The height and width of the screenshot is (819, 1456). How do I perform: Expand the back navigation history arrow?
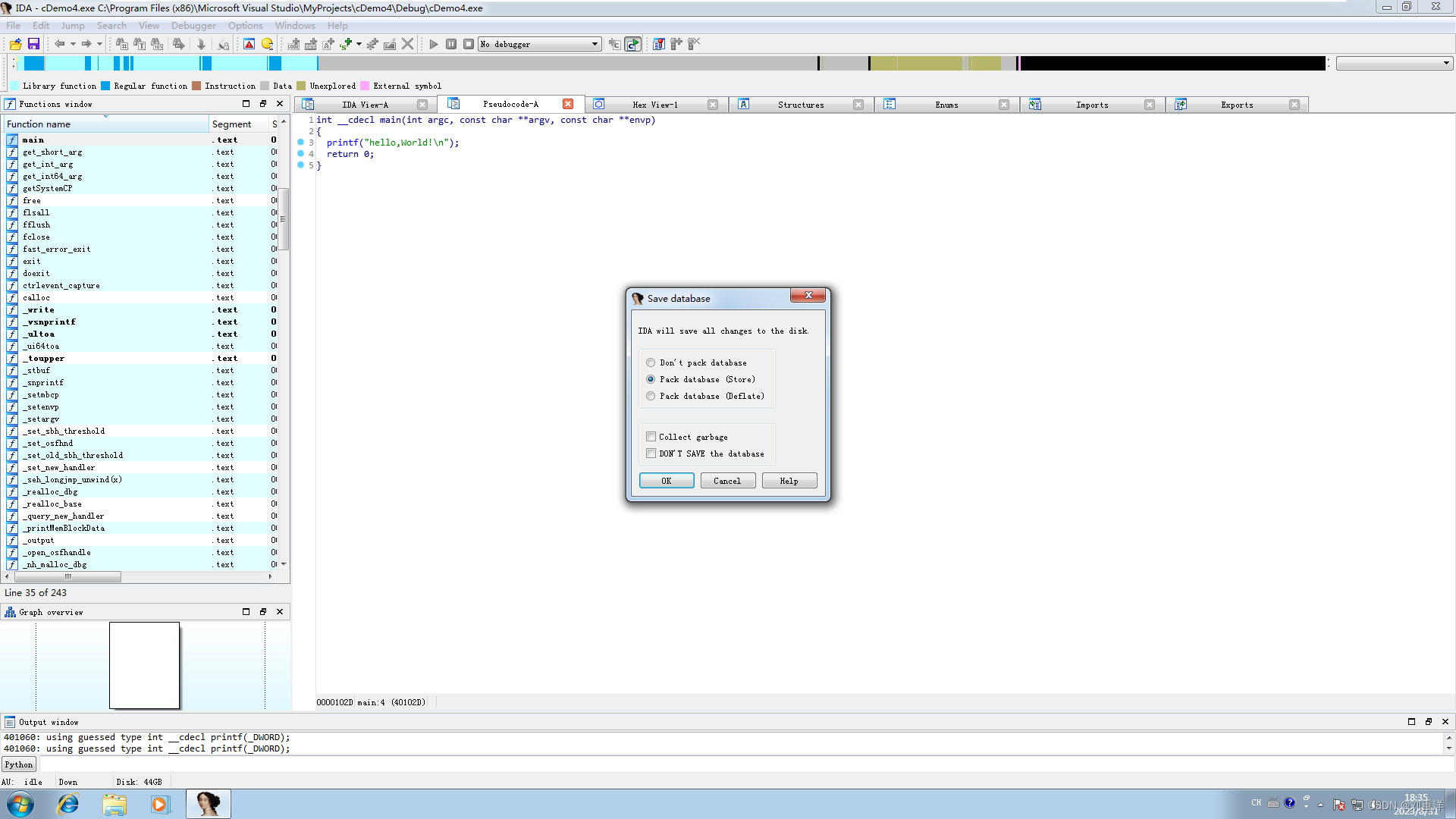[x=73, y=44]
